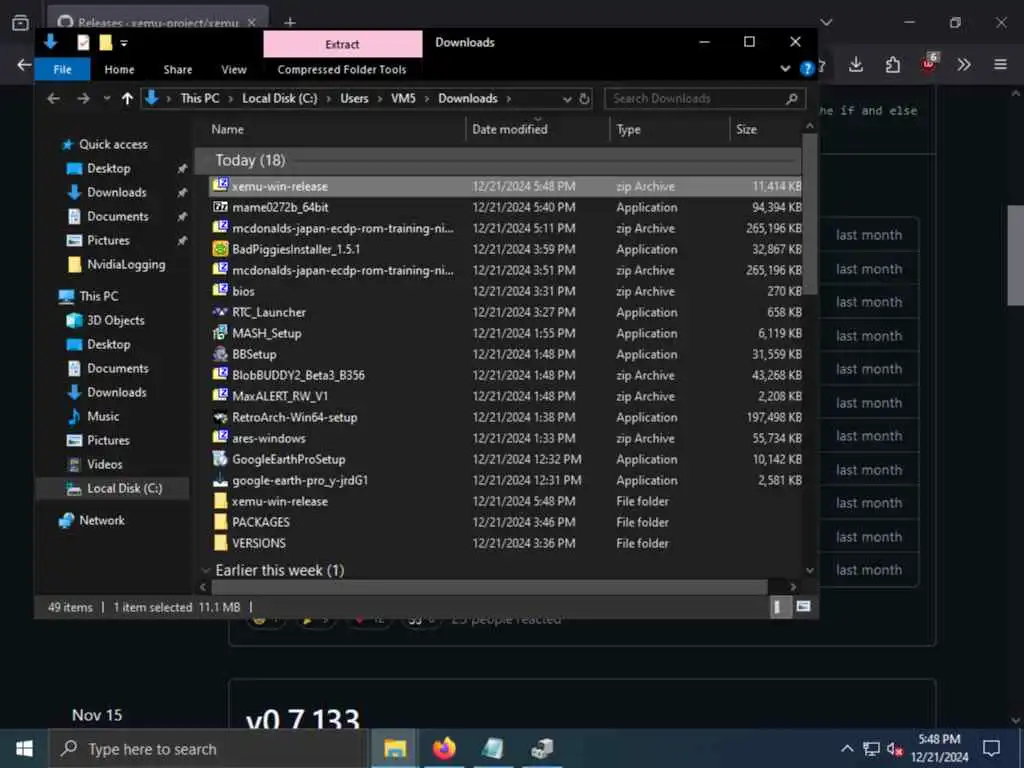The image size is (1024, 768).
Task: Open notification center in the taskbar
Action: [x=991, y=748]
